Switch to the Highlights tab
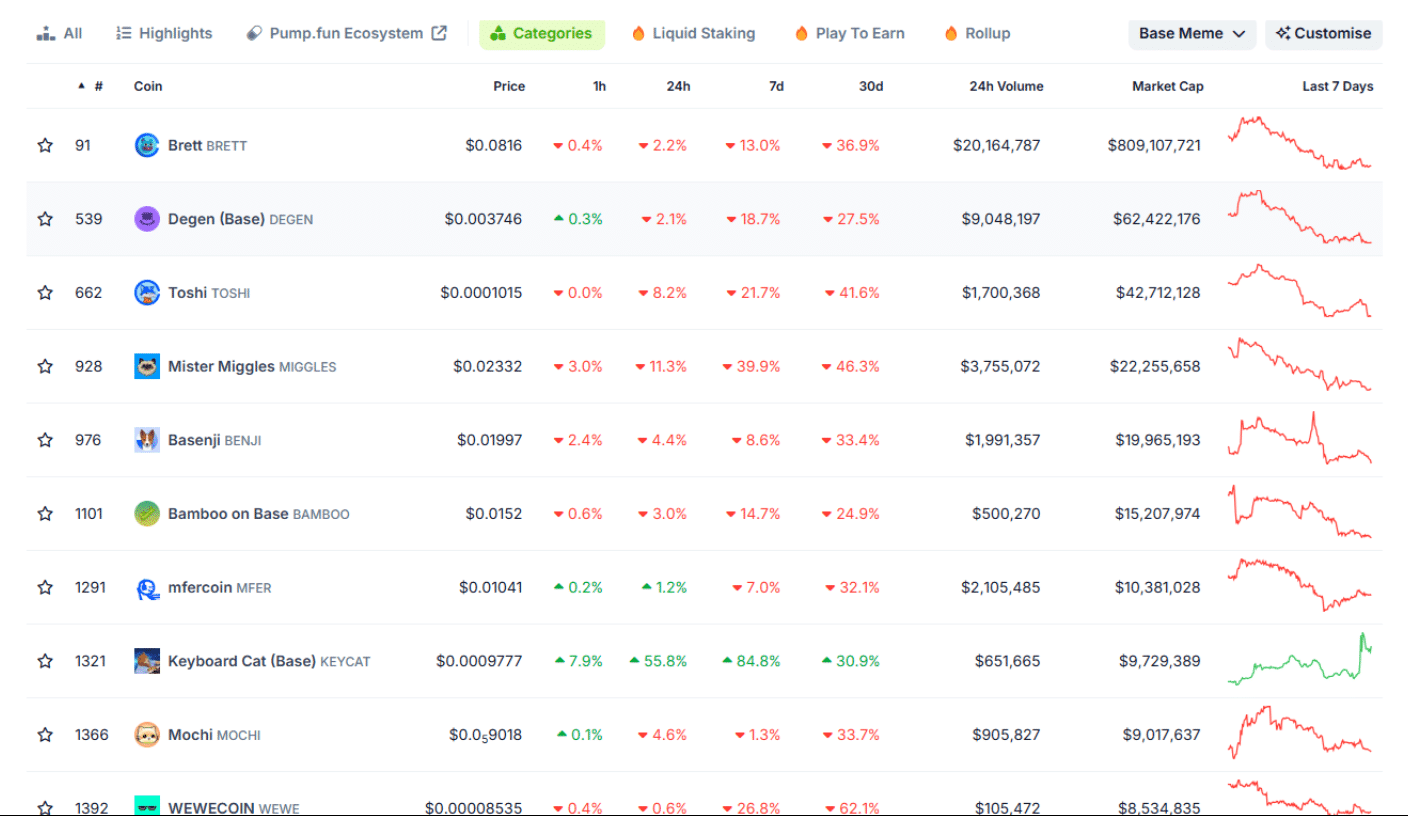This screenshot has width=1408, height=816. pyautogui.click(x=165, y=34)
